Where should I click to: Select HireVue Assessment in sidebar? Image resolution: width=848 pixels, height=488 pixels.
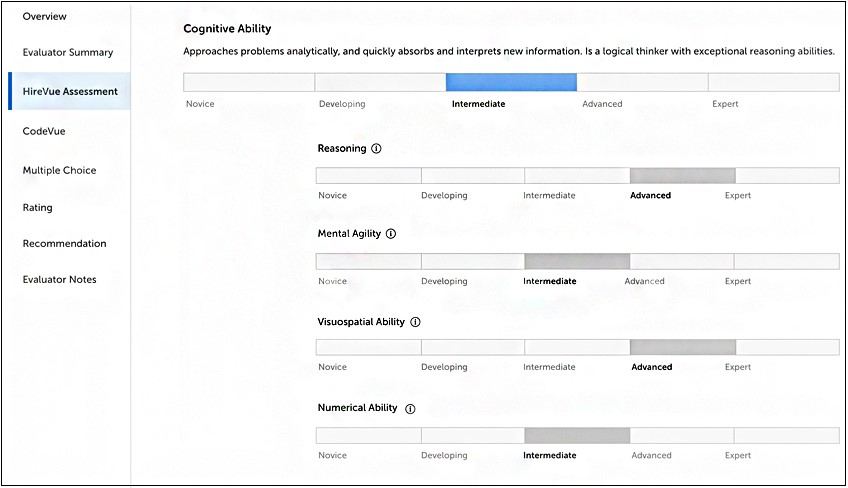[70, 91]
